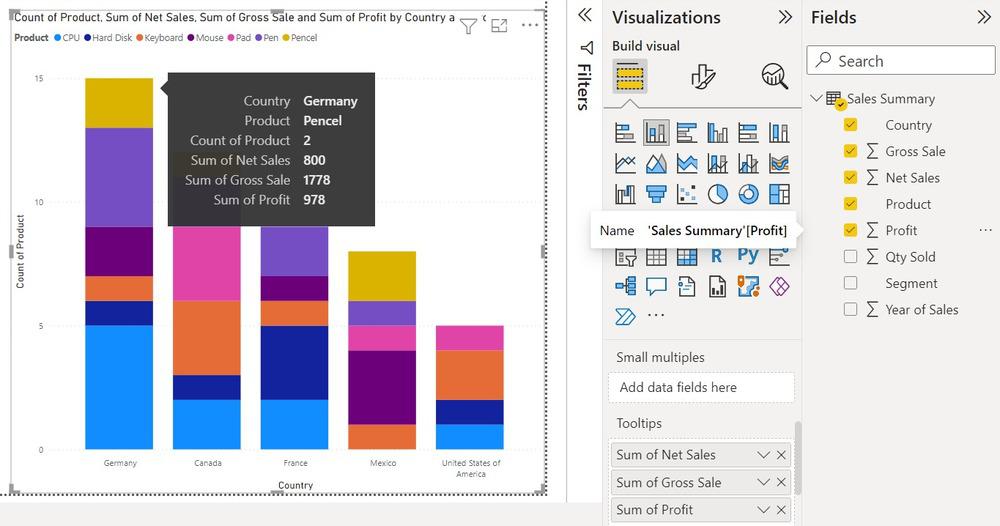
Task: Remove Sum of Net Sales from Tooltips
Action: [781, 455]
